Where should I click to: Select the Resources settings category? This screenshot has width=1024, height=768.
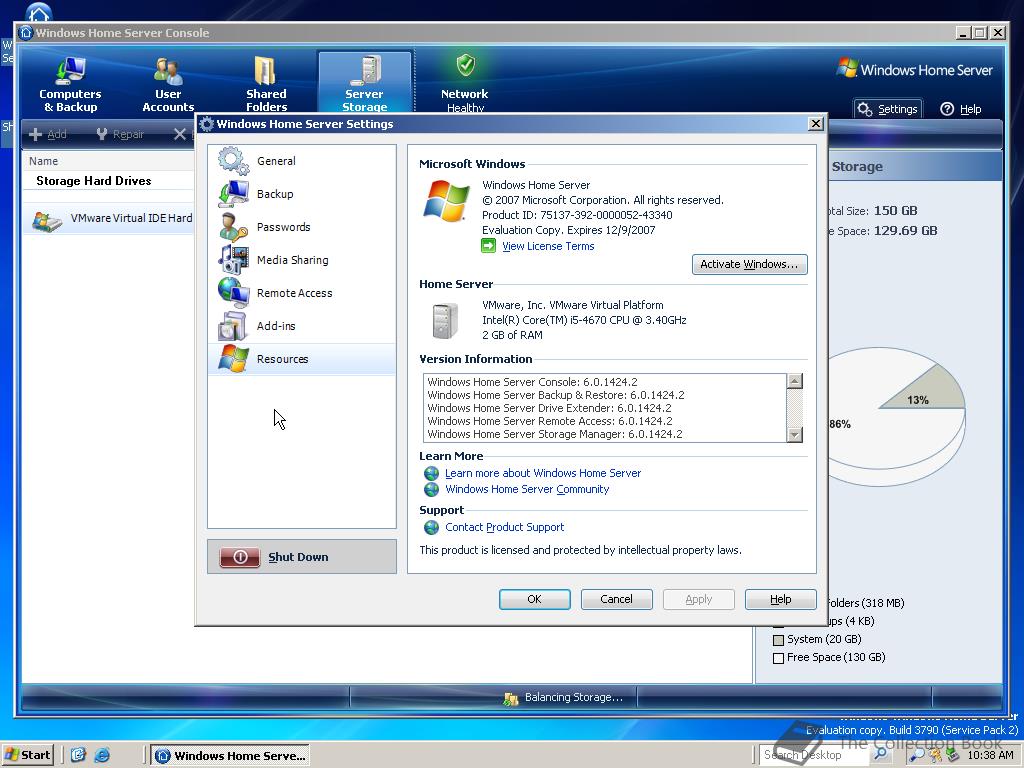click(x=302, y=359)
